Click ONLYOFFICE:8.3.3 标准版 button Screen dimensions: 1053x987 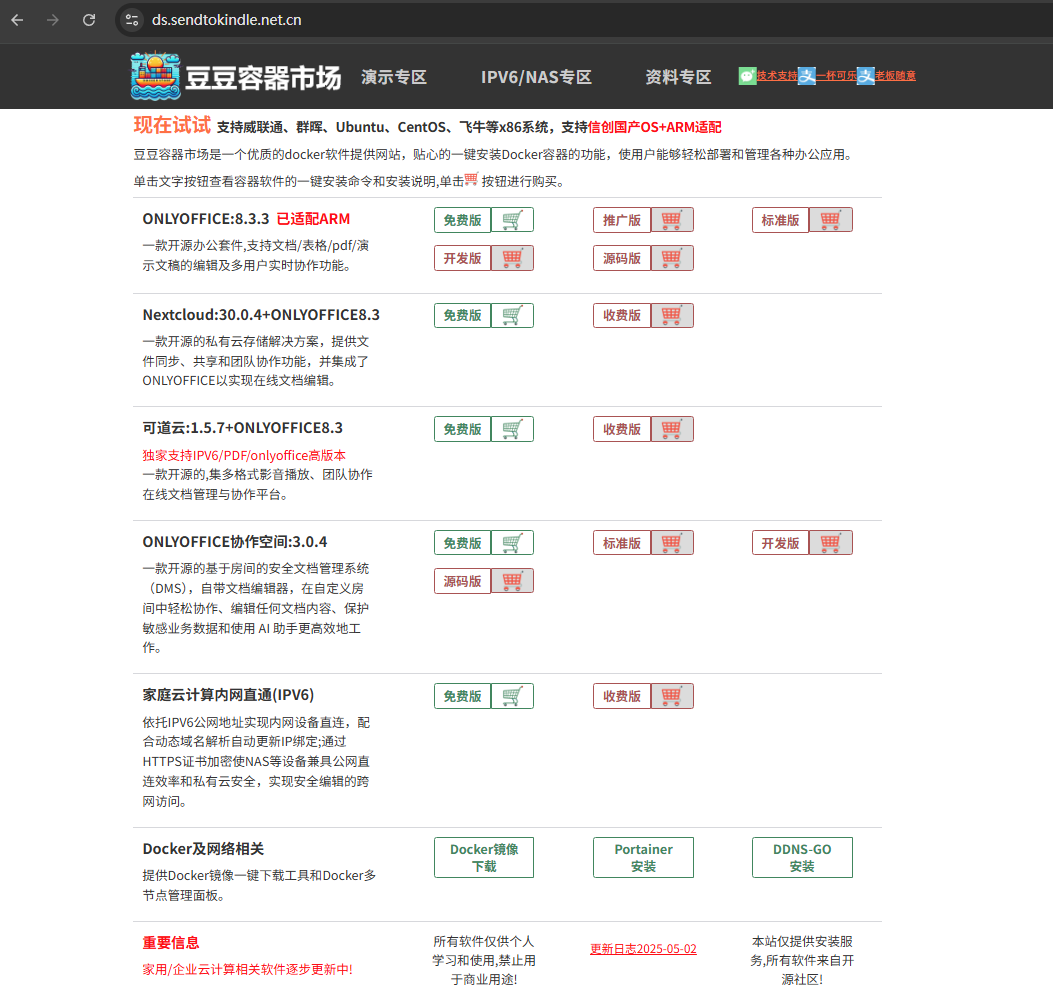pyautogui.click(x=780, y=220)
